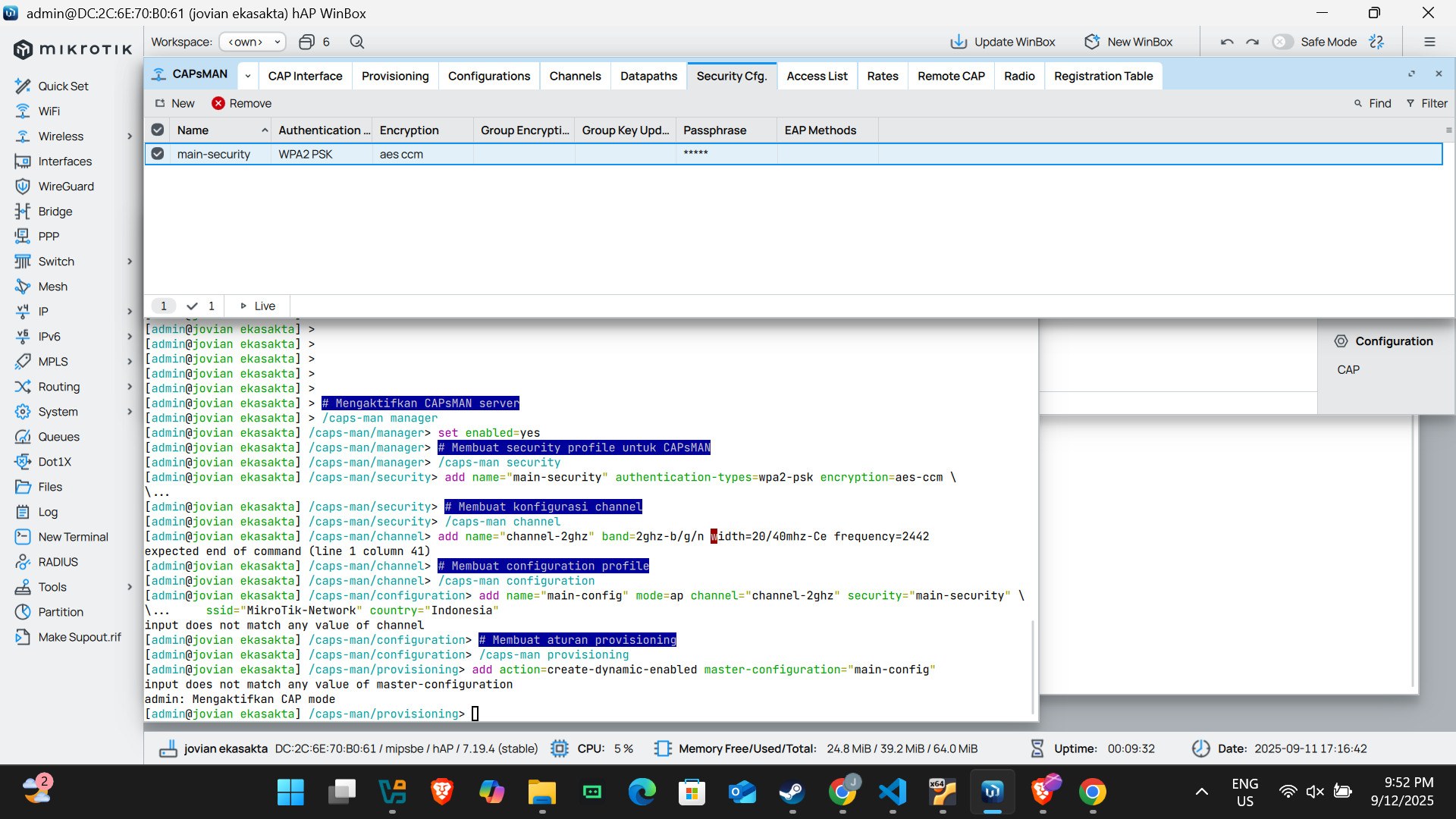
Task: Switch to Access List tab
Action: (x=817, y=76)
